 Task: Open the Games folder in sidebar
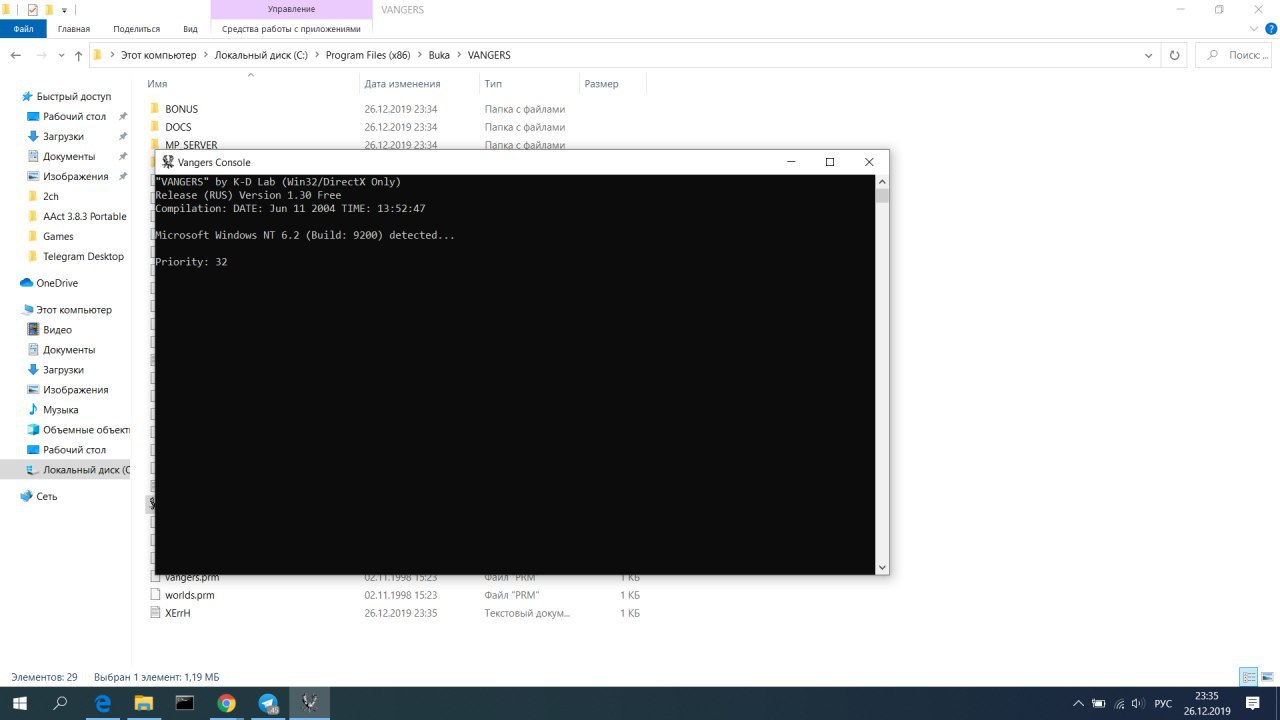coord(58,236)
